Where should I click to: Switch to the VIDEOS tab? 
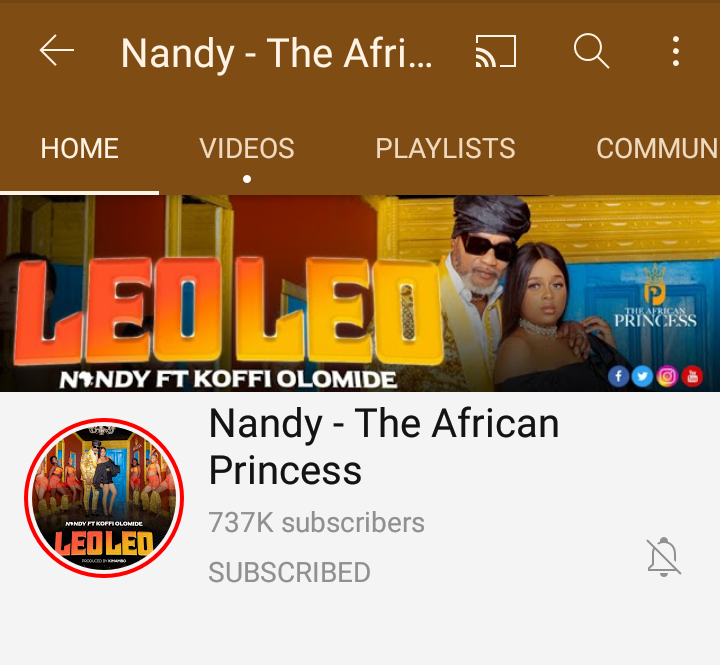click(247, 148)
